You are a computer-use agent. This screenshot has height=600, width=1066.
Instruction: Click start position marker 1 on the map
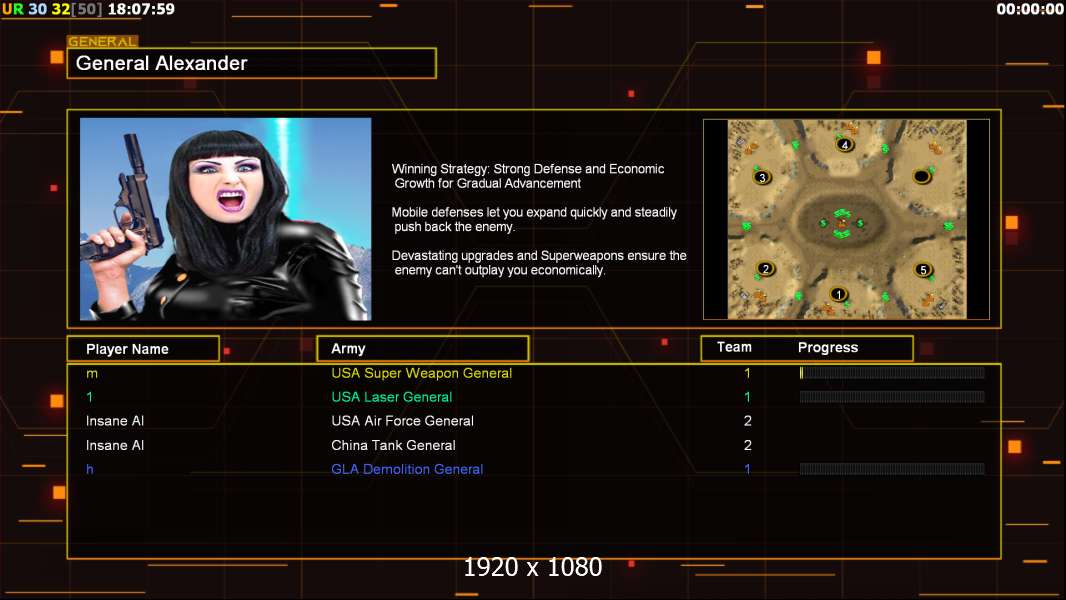point(839,294)
